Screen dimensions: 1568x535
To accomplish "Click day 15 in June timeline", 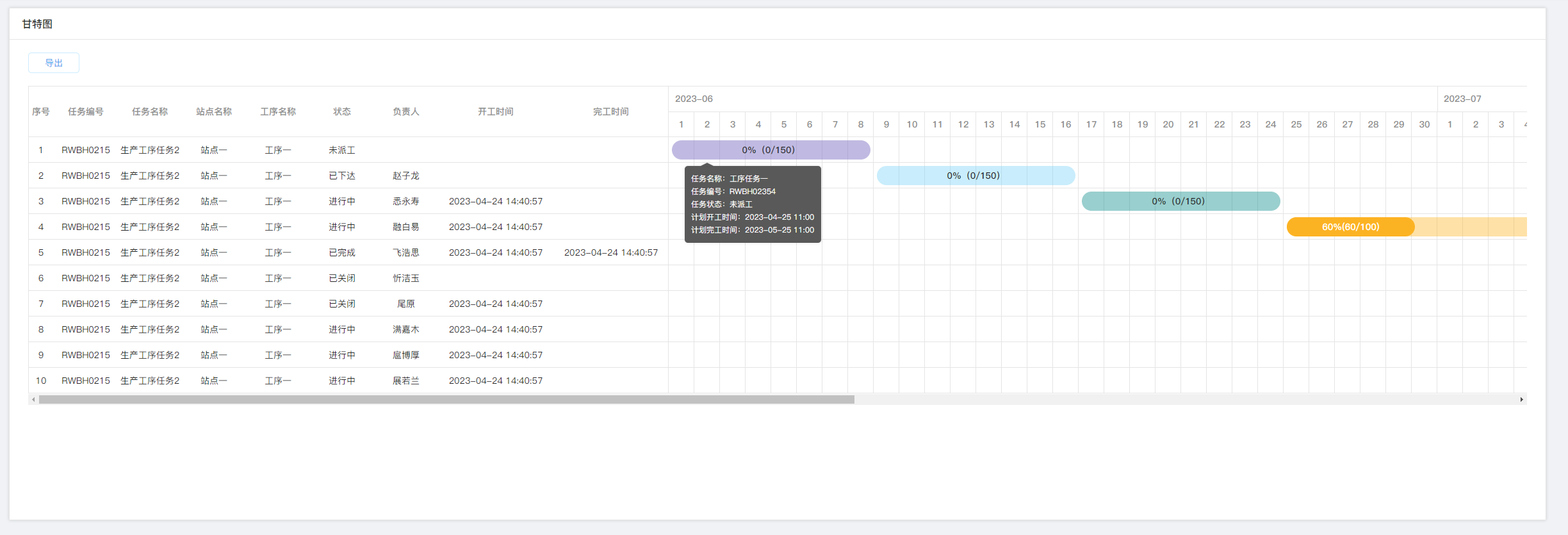I will (1040, 124).
